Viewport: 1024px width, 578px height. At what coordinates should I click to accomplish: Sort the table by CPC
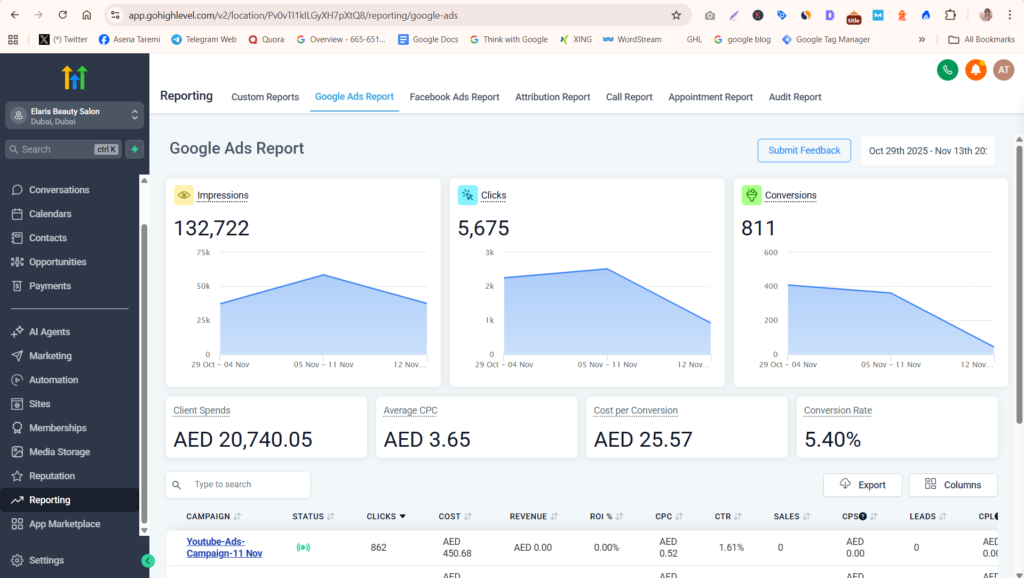coord(669,517)
